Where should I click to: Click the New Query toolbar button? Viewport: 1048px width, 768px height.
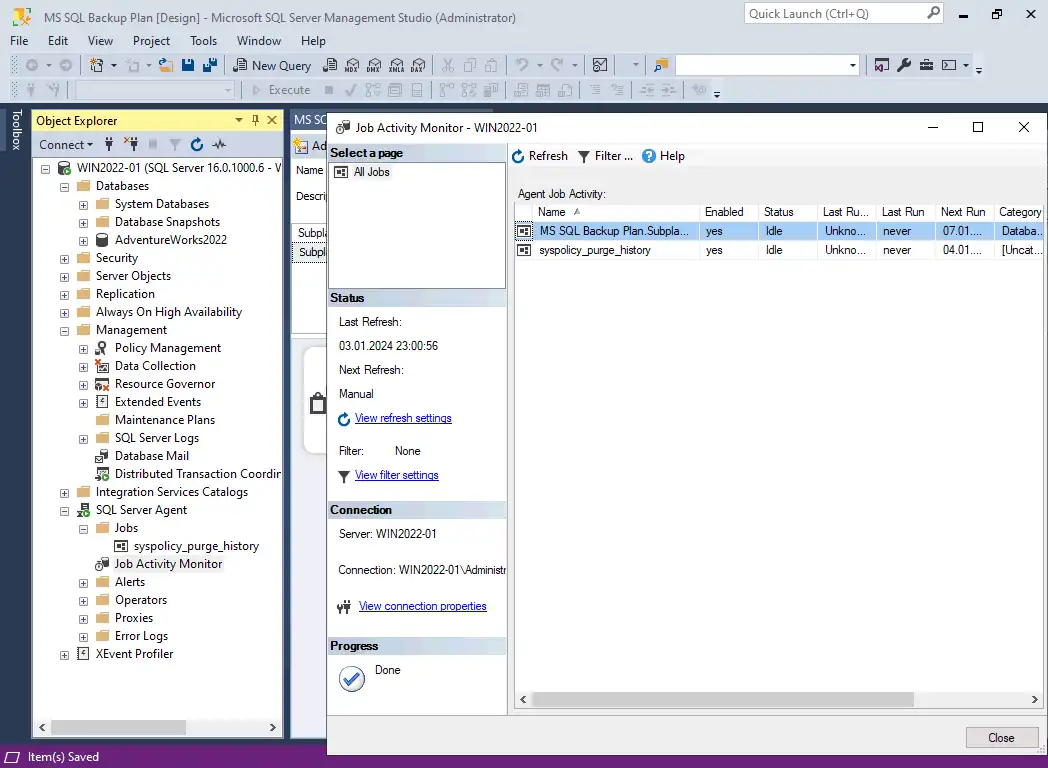272,65
